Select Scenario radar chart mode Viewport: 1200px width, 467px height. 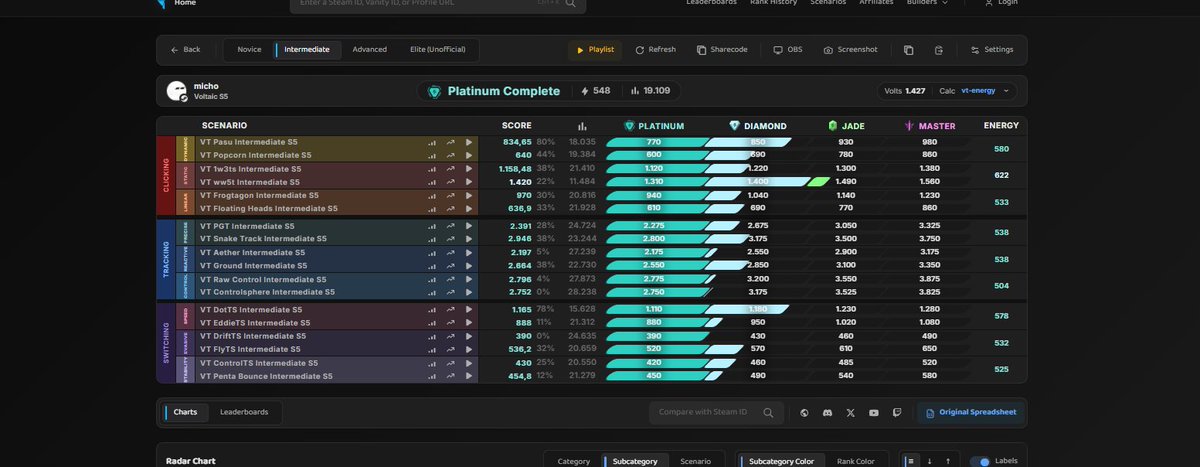tap(695, 461)
